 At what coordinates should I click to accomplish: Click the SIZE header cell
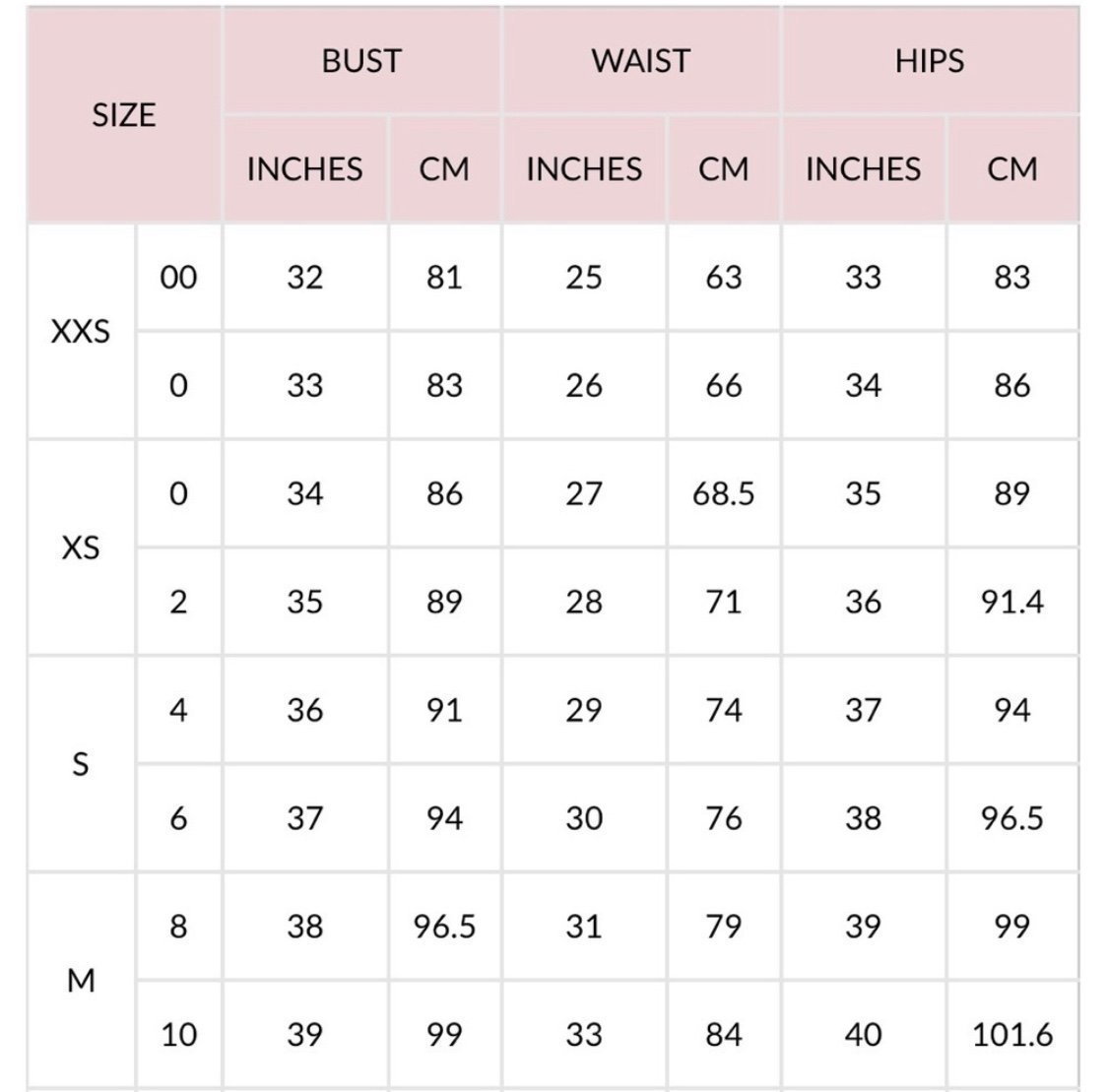[124, 115]
